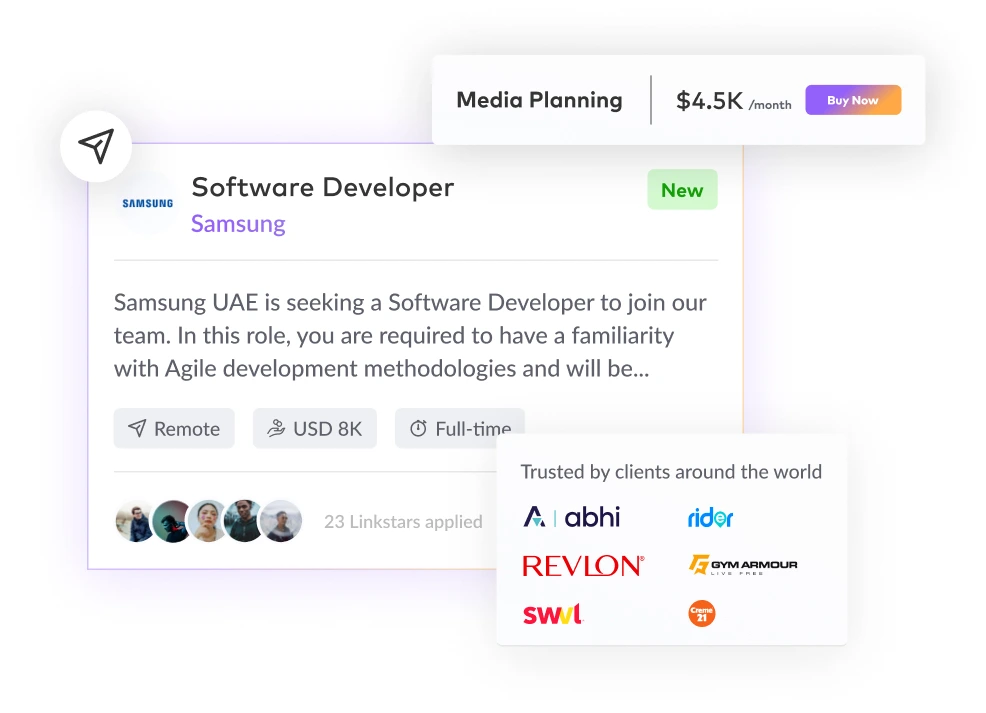The width and height of the screenshot is (986, 713).
Task: Expand the applicants avatar list
Action: [208, 520]
